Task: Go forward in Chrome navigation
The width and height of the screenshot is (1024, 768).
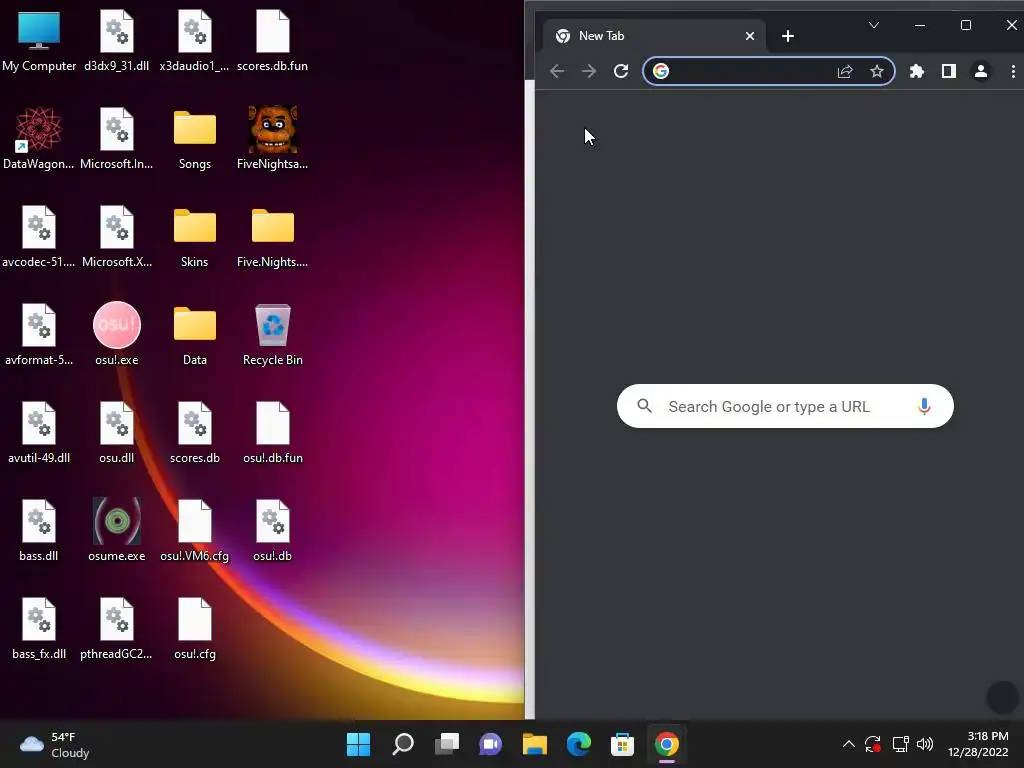Action: [589, 71]
